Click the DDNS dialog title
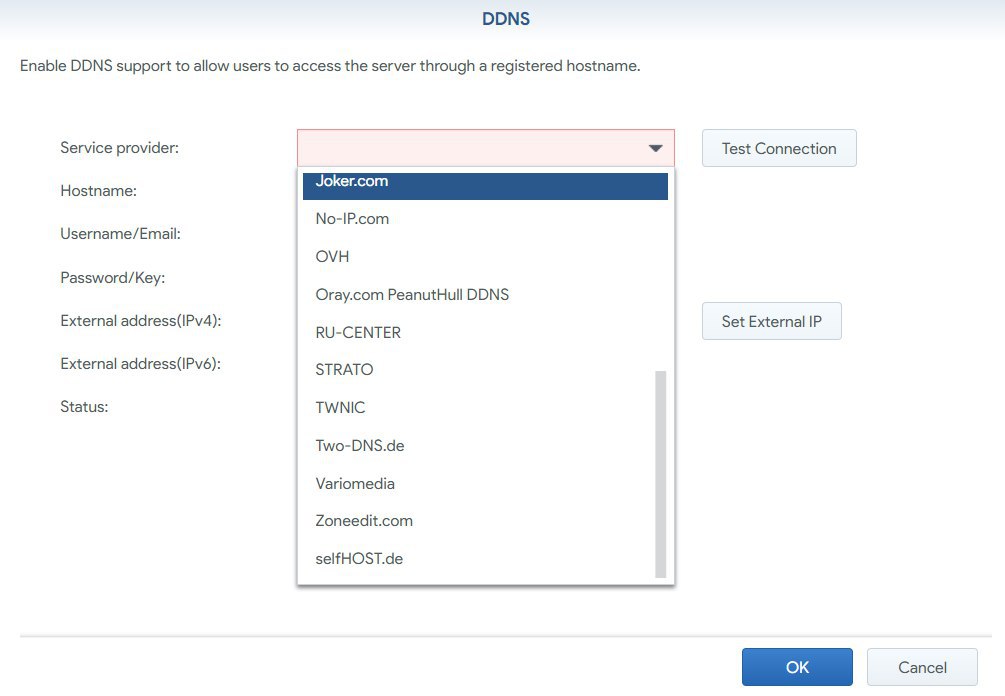Screen dimensions: 1005x696 tap(506, 19)
